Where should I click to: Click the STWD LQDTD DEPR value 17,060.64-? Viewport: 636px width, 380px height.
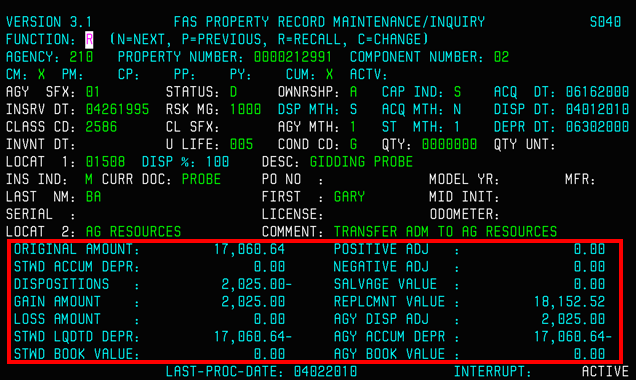click(253, 336)
